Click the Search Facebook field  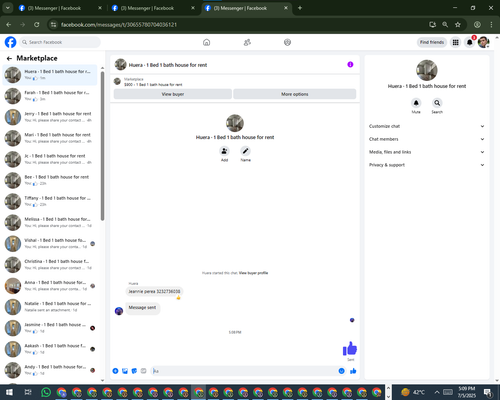click(x=60, y=42)
